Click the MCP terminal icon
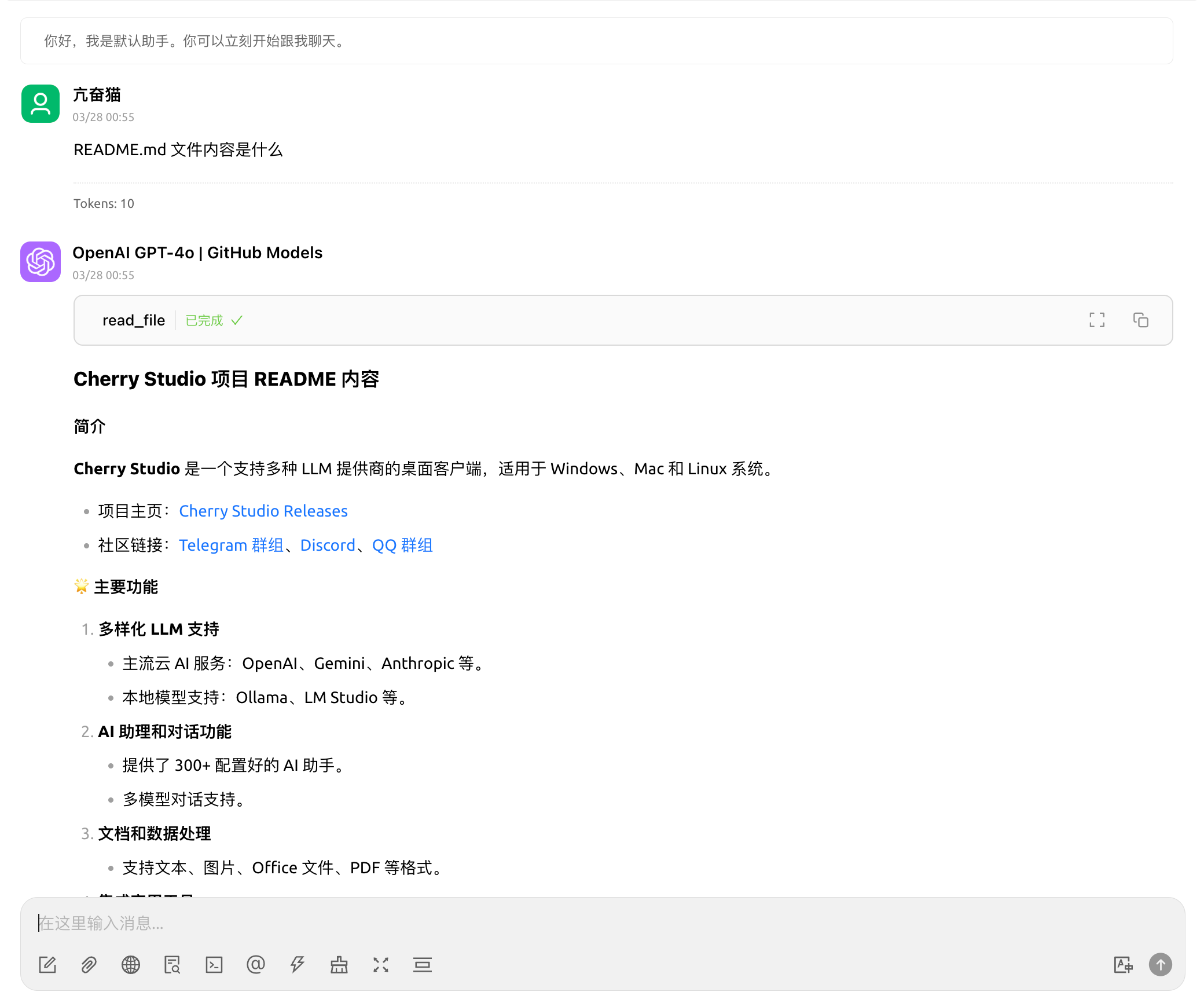1204x1003 pixels. (214, 965)
